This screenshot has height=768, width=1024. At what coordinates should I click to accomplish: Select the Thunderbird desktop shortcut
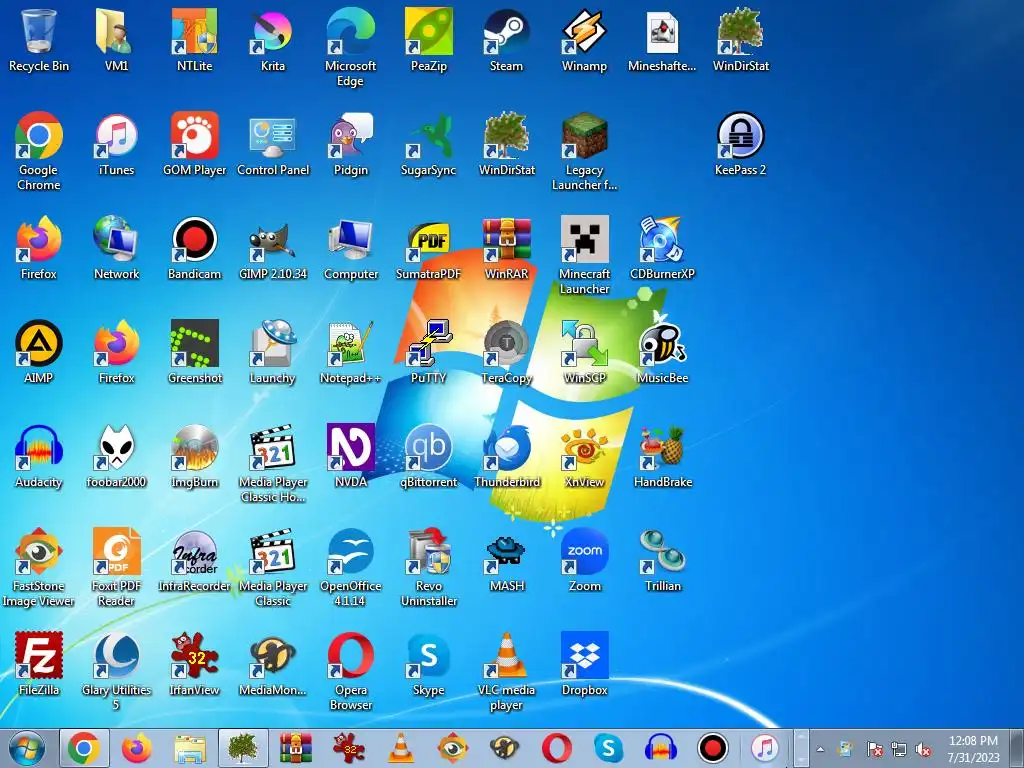[506, 456]
